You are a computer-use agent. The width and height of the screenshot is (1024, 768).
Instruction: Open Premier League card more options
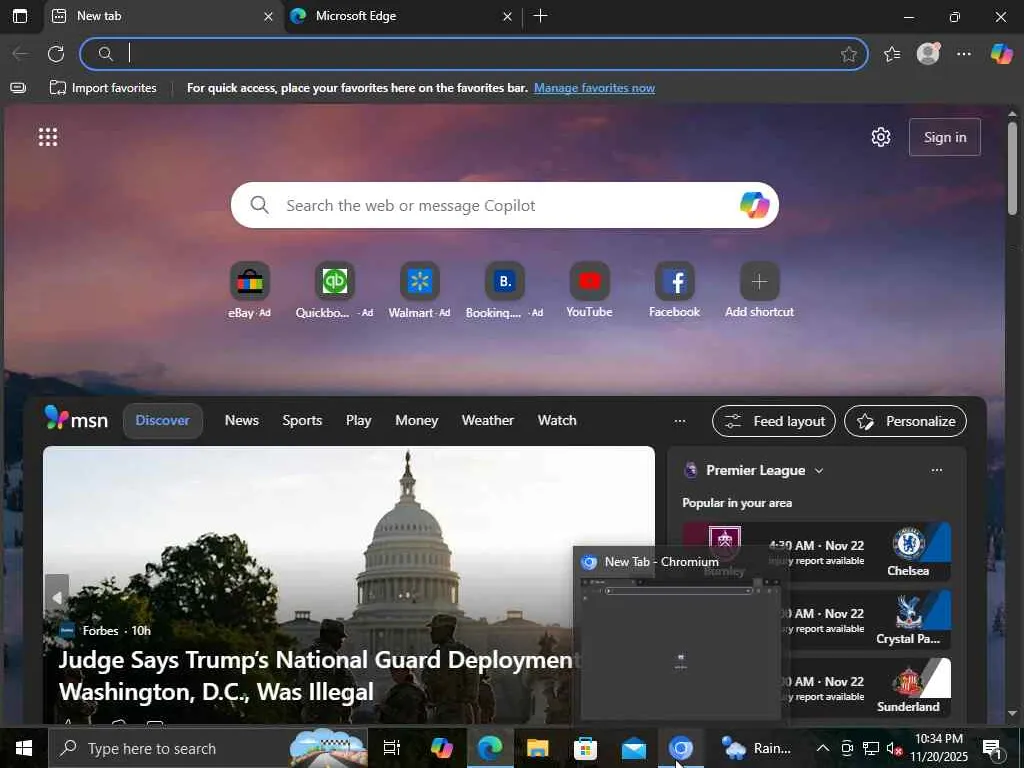pyautogui.click(x=936, y=470)
